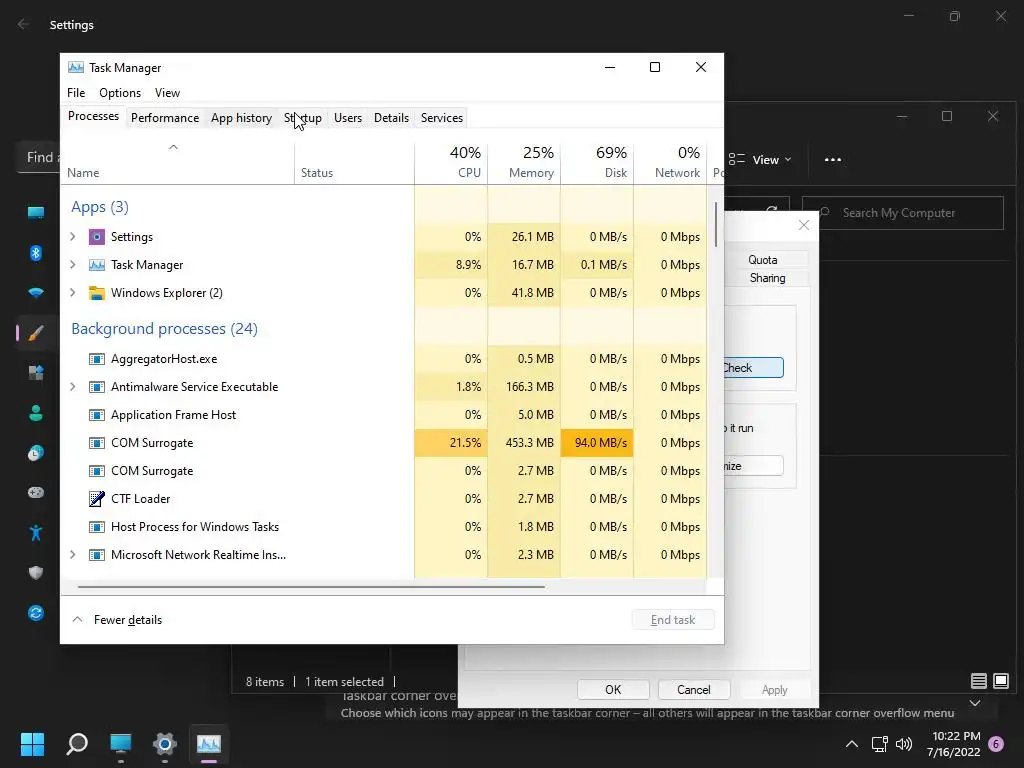Switch Explorer to details view button
The width and height of the screenshot is (1024, 768).
[978, 681]
